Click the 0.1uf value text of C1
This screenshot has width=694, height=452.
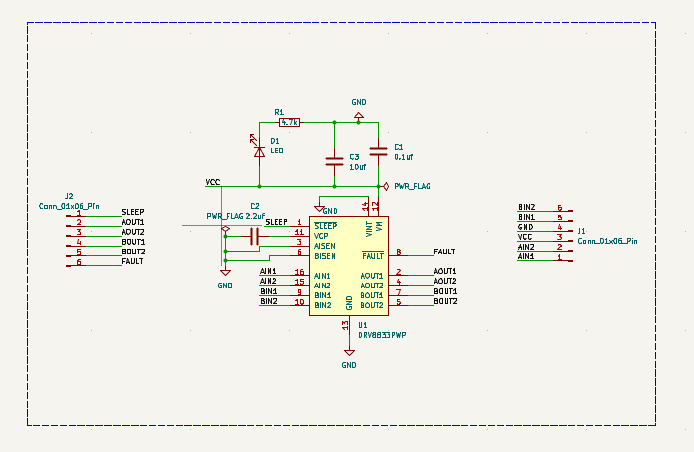pos(404,157)
